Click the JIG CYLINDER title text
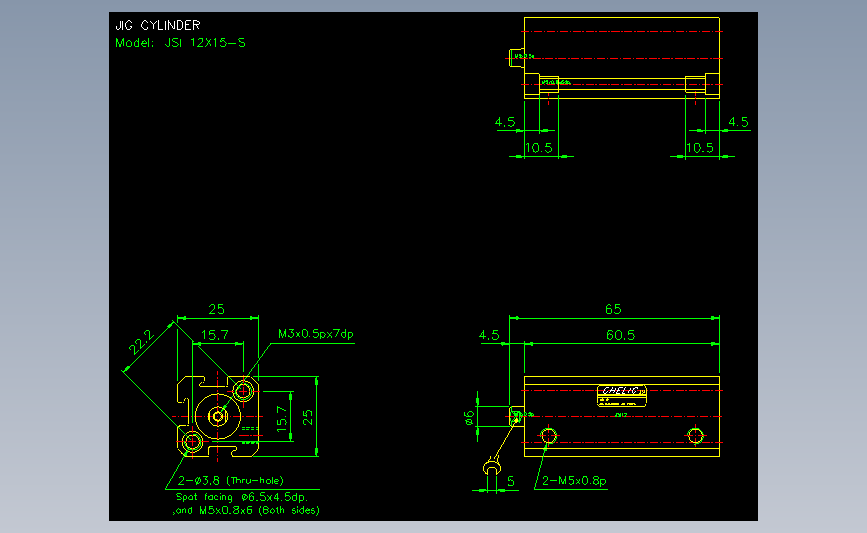This screenshot has height=533, width=867. [158, 25]
